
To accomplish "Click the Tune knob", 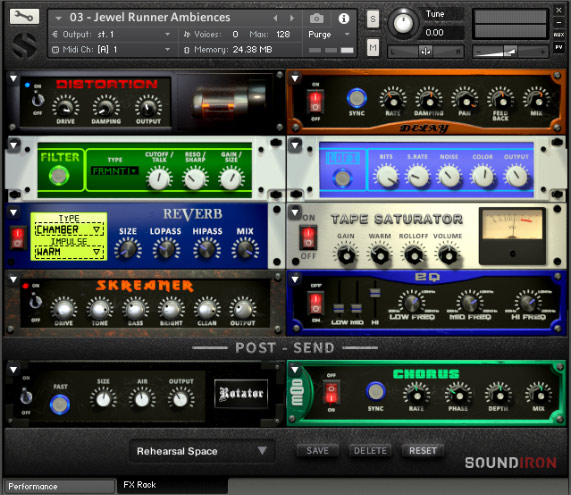I will point(403,23).
